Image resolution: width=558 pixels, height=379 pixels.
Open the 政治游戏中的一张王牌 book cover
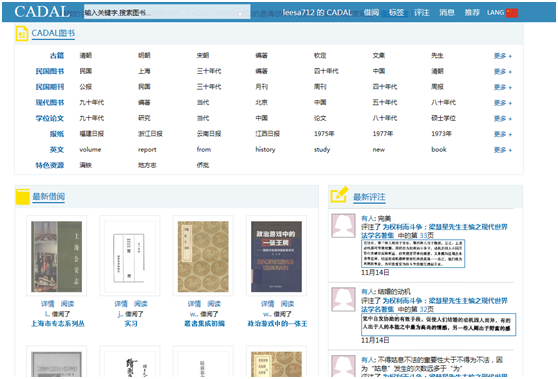pos(277,256)
